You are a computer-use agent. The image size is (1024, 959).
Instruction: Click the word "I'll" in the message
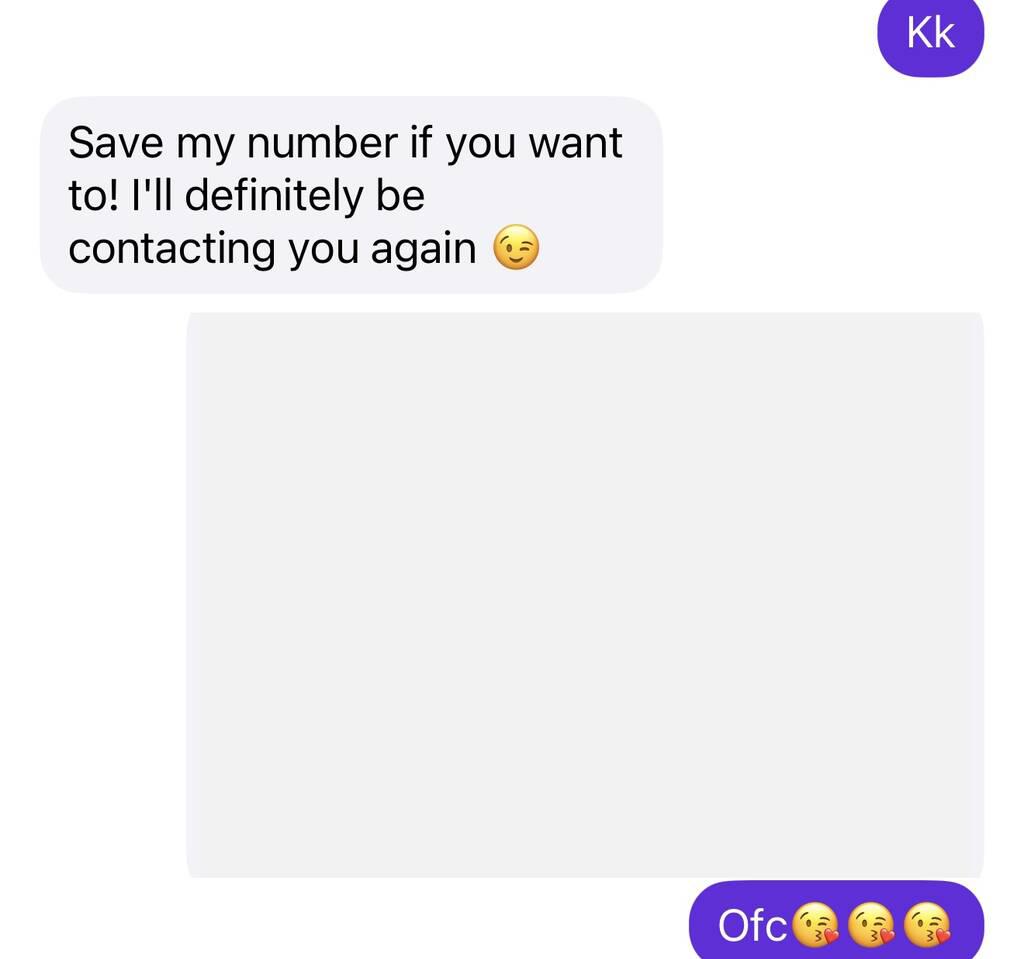tap(152, 195)
